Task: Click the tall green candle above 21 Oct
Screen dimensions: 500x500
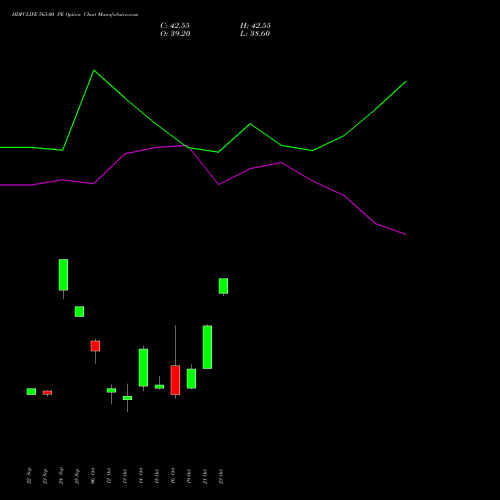Action: tap(207, 347)
